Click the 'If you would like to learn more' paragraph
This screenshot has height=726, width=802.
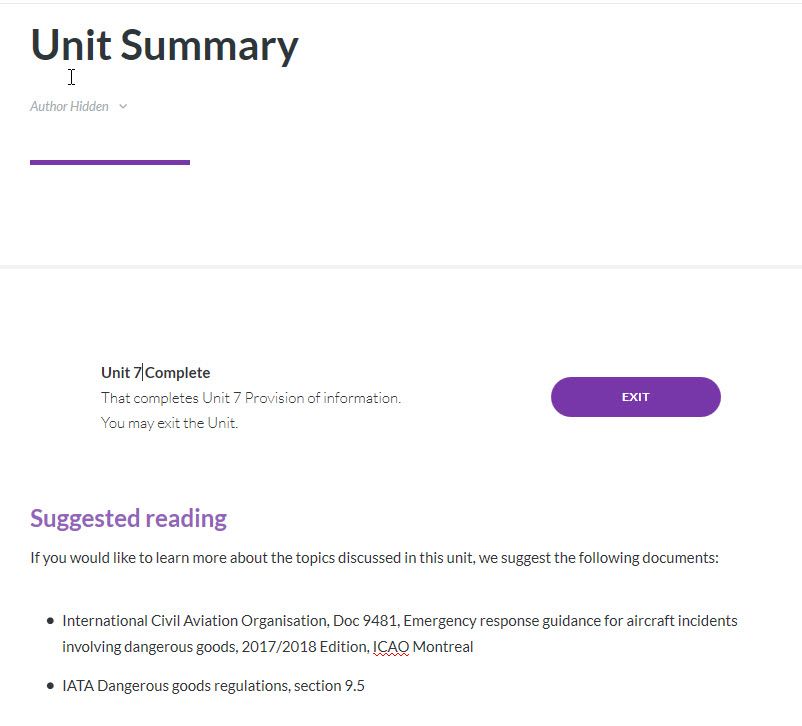coord(374,557)
